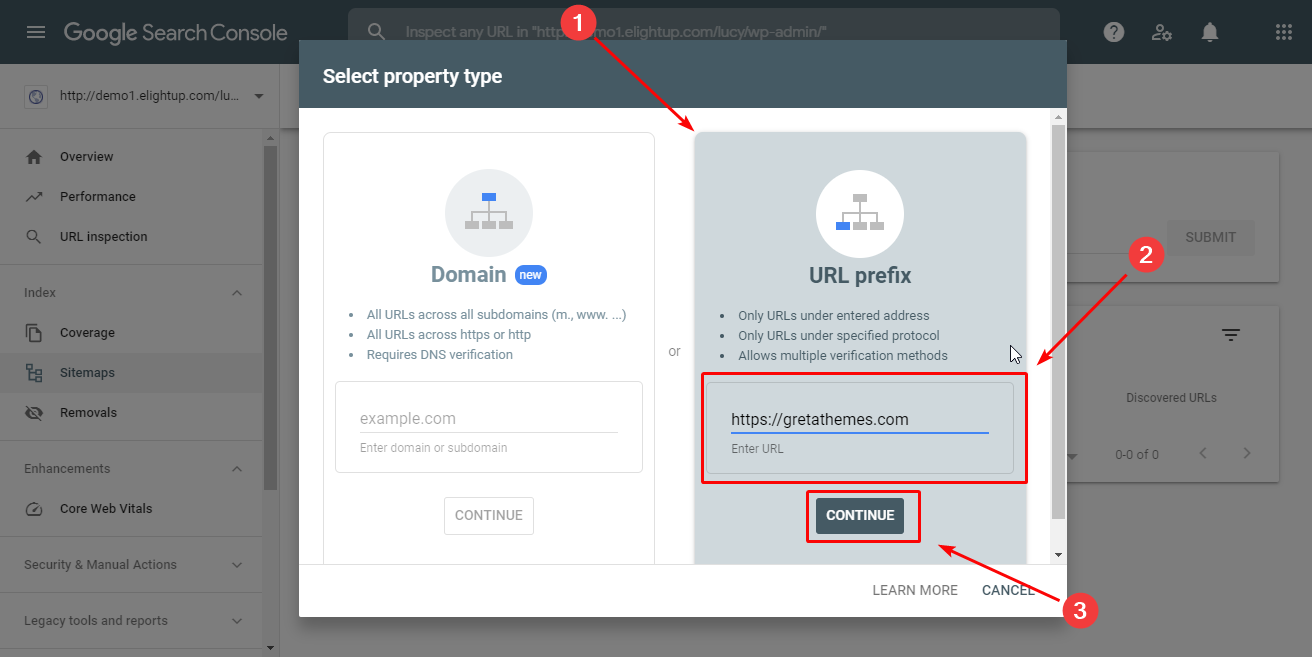Click the Inspect any URL search box
The image size is (1312, 657).
pos(704,32)
